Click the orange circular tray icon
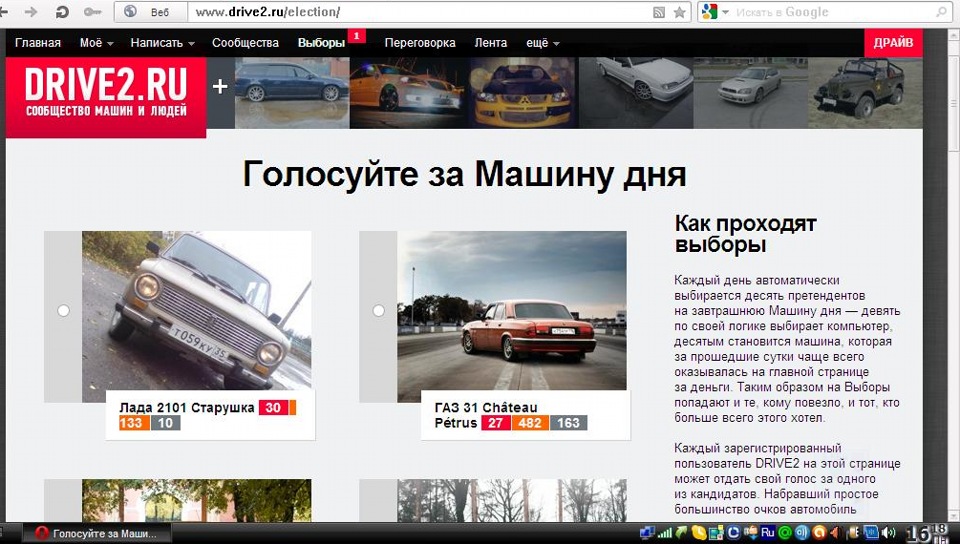 pos(819,532)
